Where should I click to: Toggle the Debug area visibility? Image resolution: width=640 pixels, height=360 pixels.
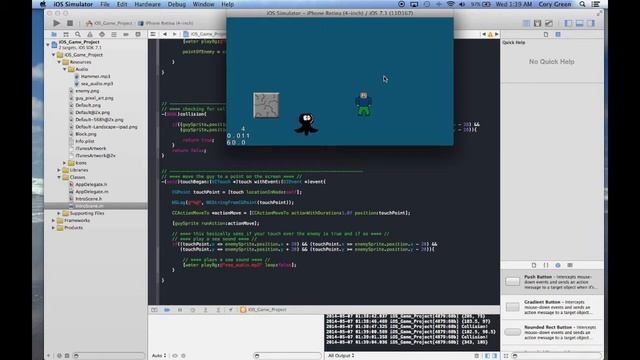point(580,23)
